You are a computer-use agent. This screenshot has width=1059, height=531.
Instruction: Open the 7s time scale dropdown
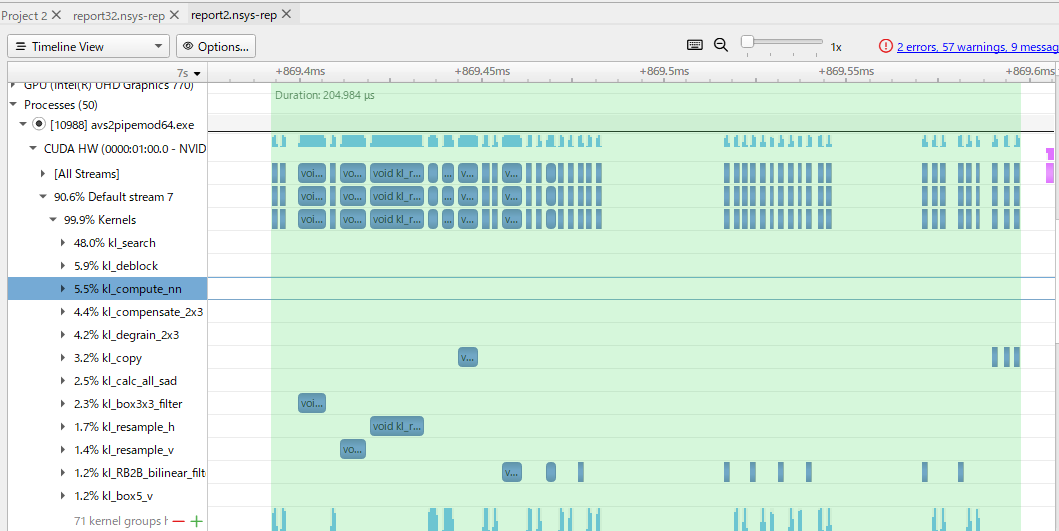189,73
